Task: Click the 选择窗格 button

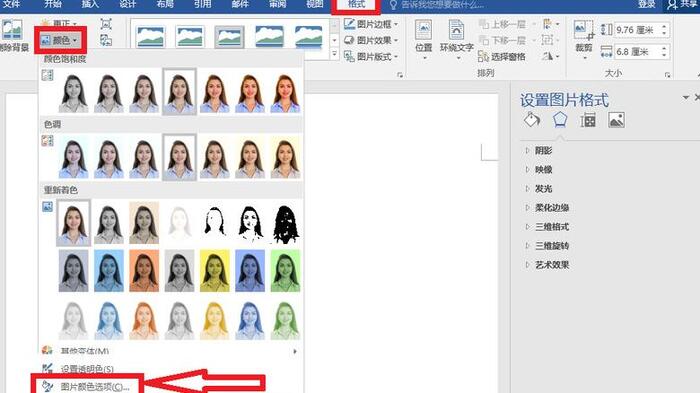Action: tap(502, 57)
